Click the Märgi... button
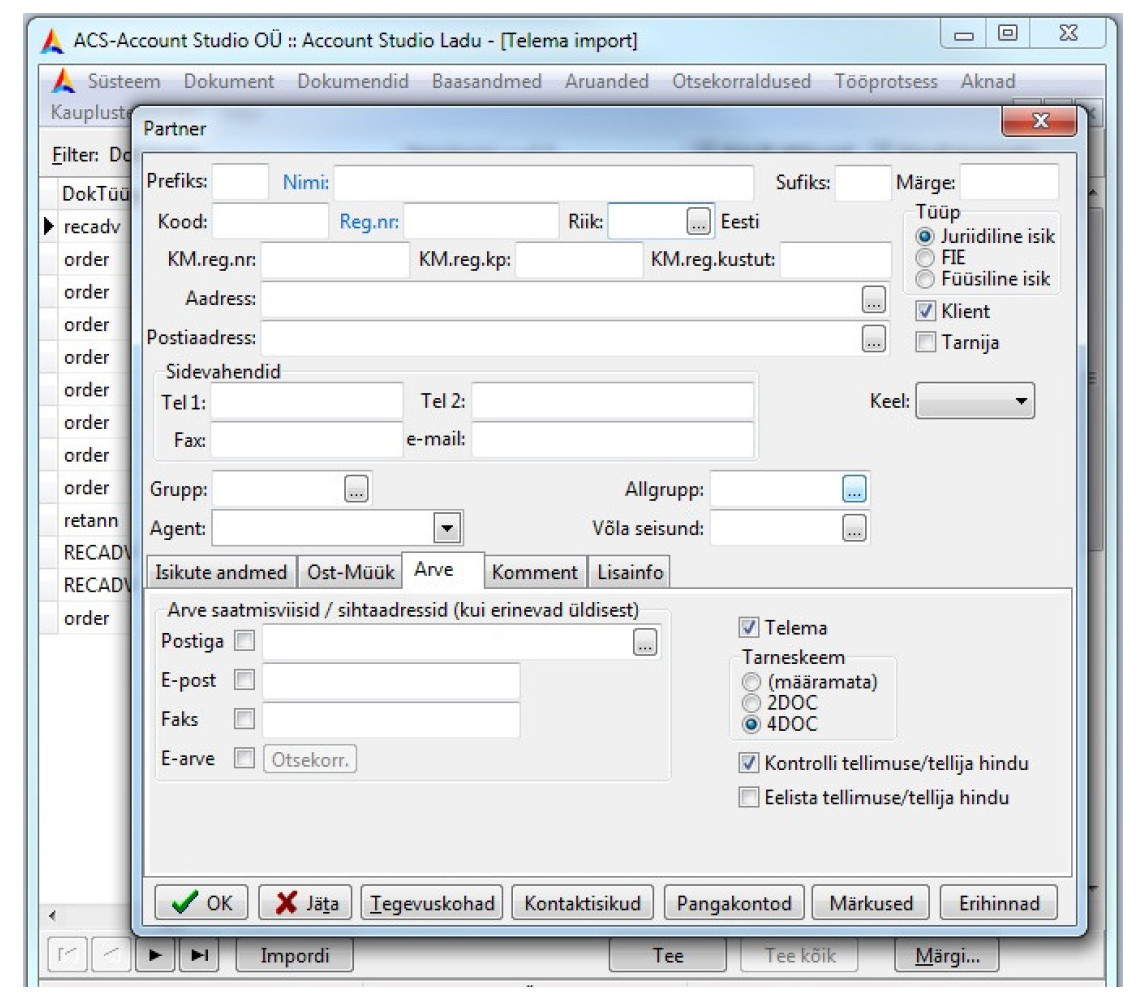The width and height of the screenshot is (1142, 1000). pos(946,955)
